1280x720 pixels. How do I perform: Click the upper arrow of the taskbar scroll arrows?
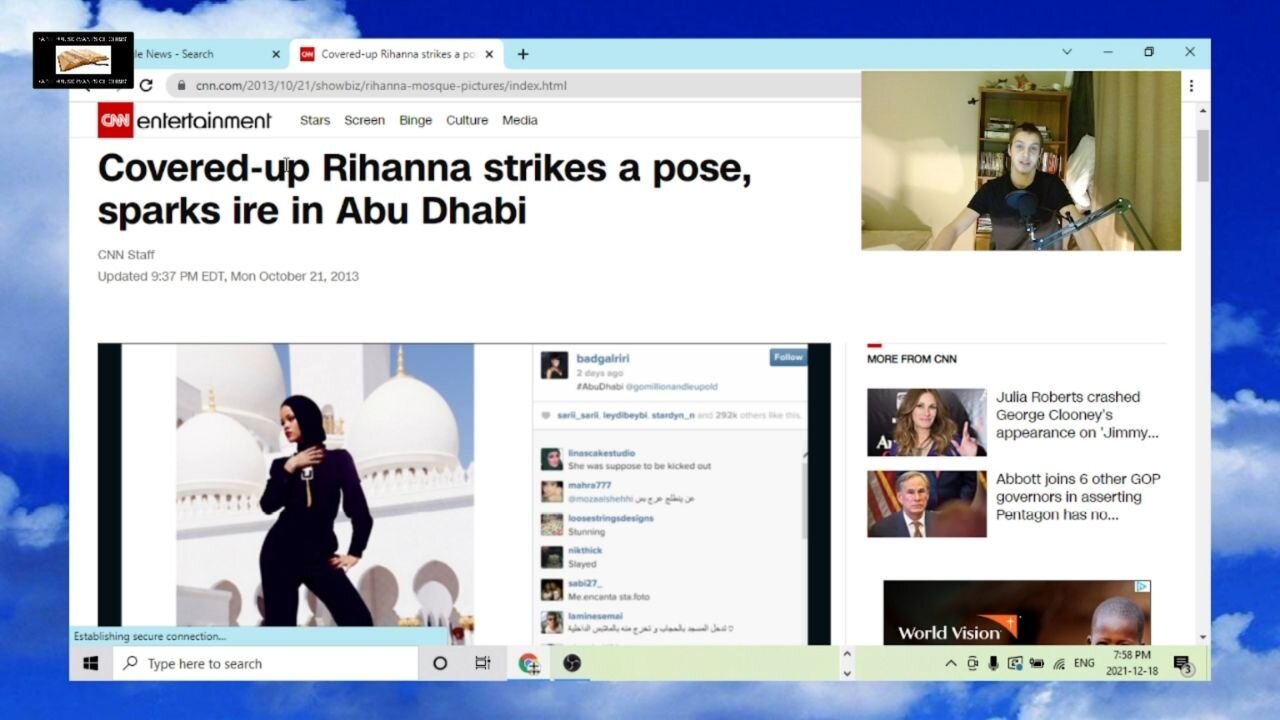tap(847, 654)
